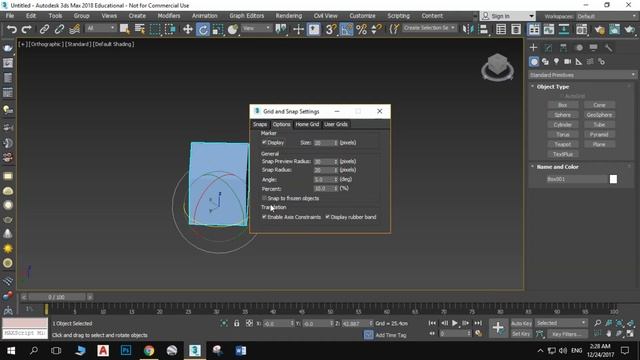Click the Align tool icon
This screenshot has width=640, height=360.
pyautogui.click(x=483, y=29)
